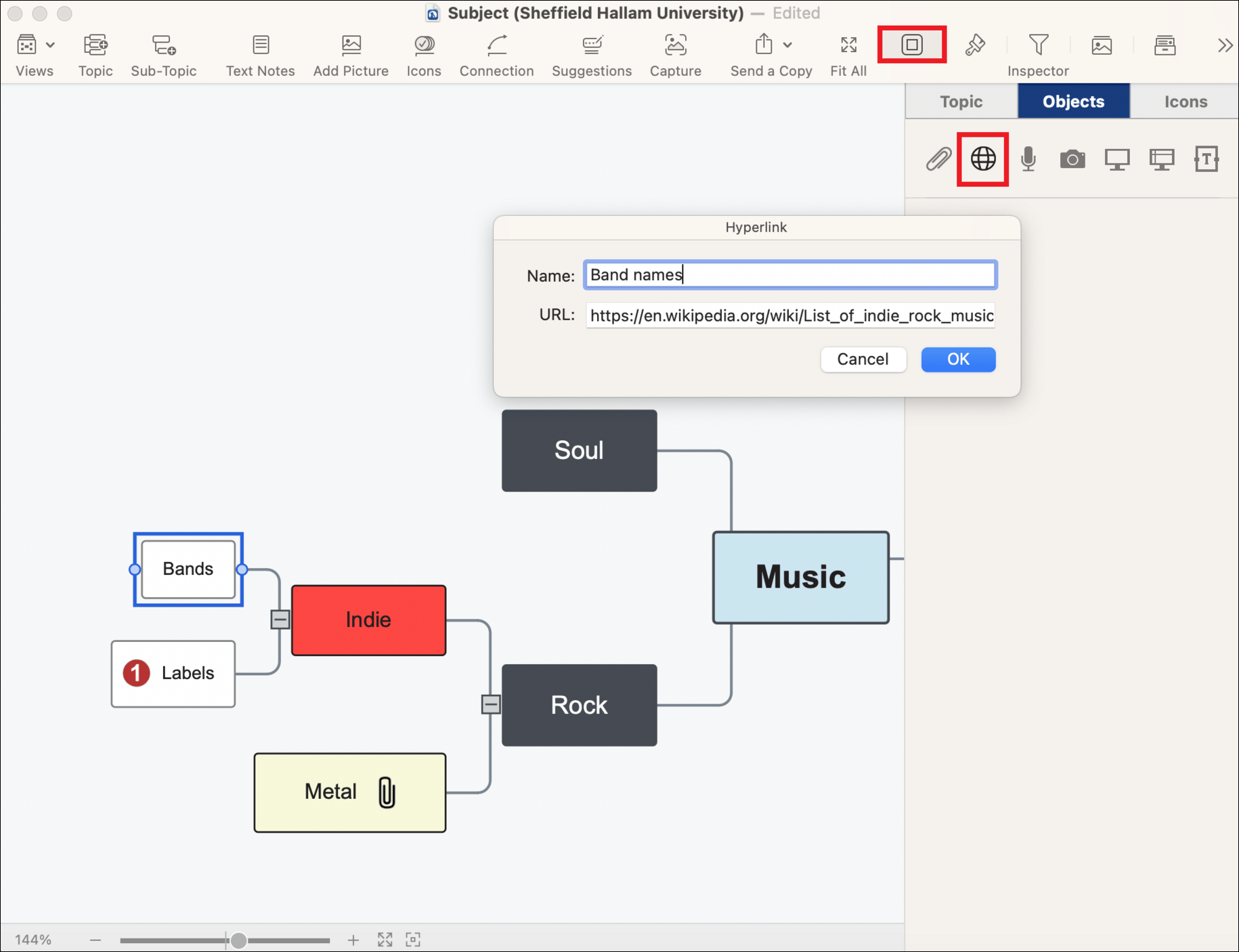Image resolution: width=1239 pixels, height=952 pixels.
Task: Select the microphone audio note icon
Action: point(1028,159)
